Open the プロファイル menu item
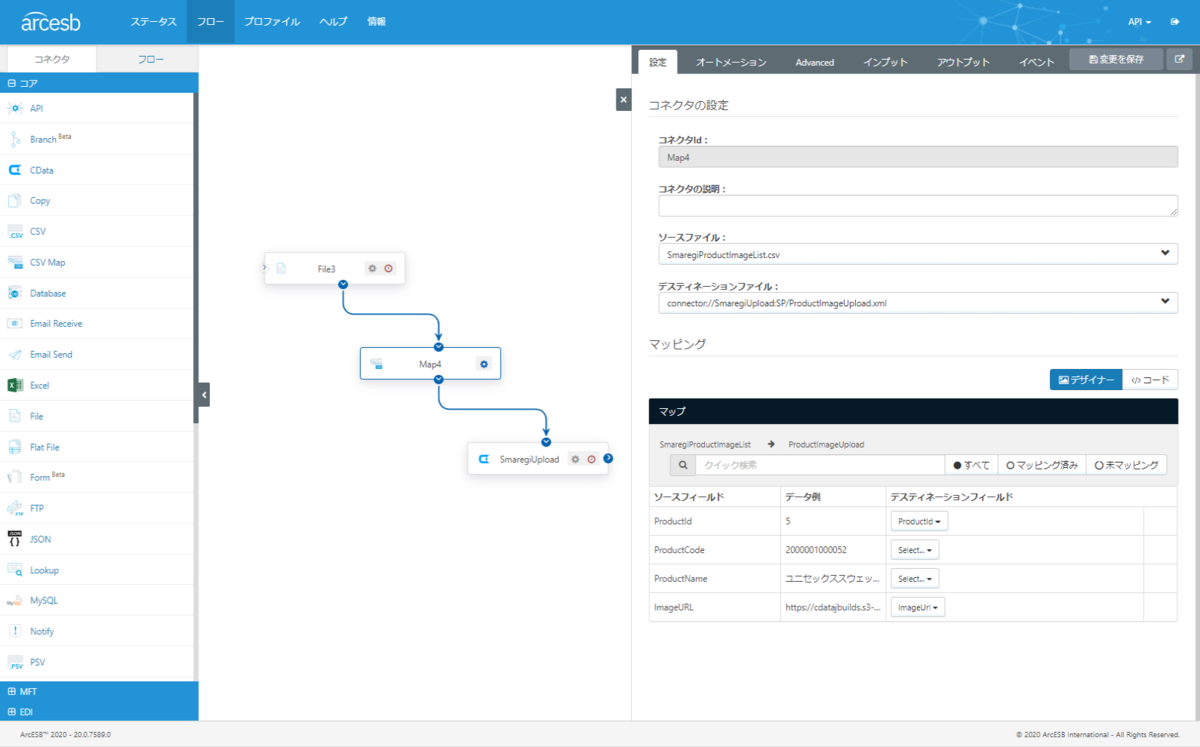 (271, 21)
